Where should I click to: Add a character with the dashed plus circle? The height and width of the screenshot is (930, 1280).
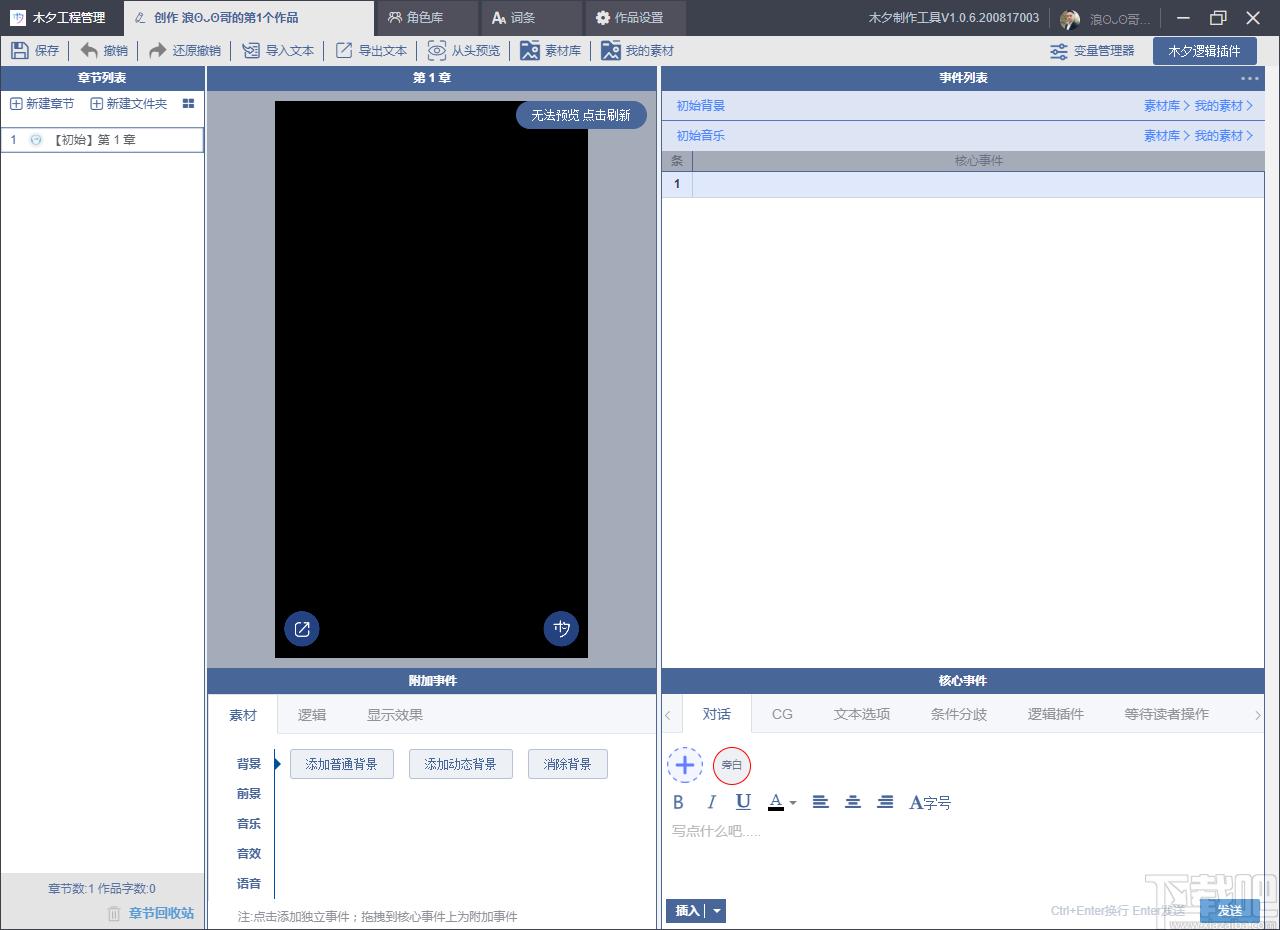pyautogui.click(x=685, y=766)
